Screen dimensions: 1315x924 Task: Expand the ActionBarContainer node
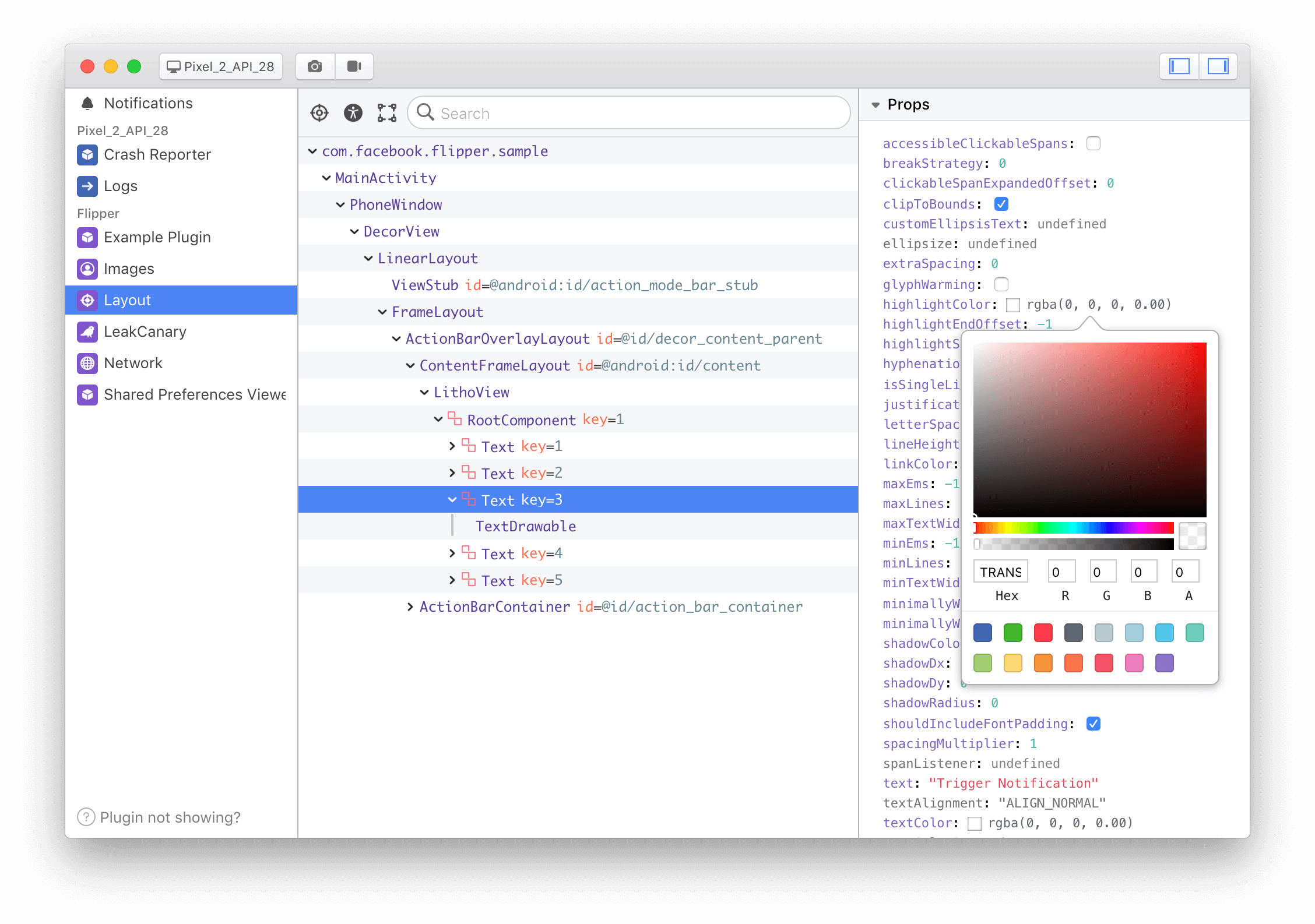(408, 607)
